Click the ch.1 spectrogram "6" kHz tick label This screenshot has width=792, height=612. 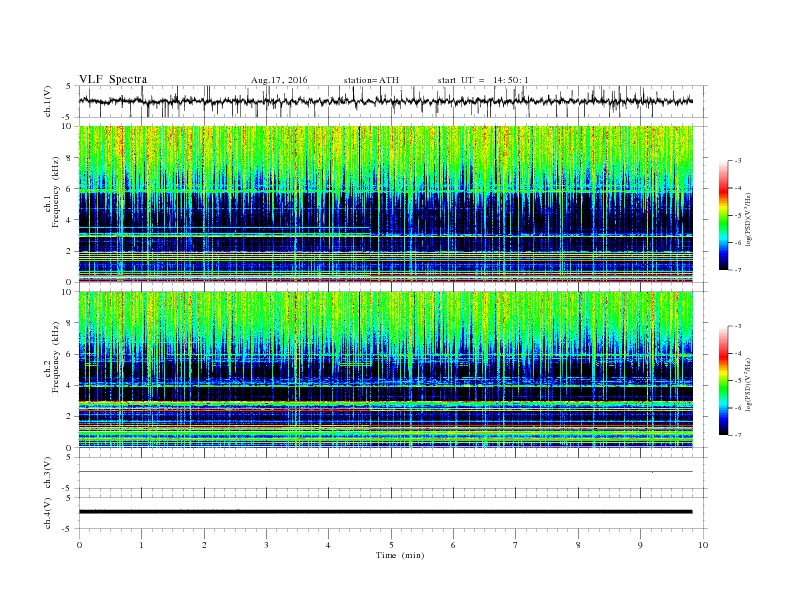70,189
